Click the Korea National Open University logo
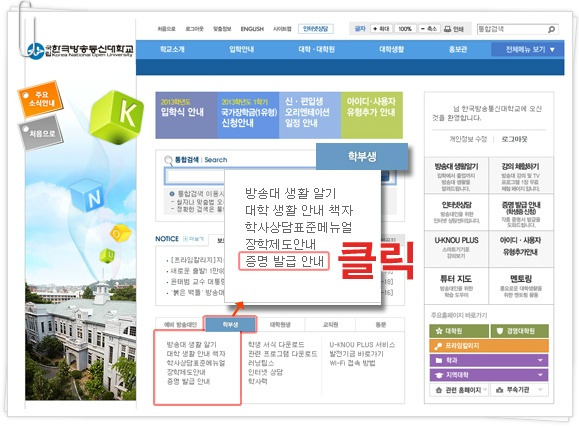 [x=80, y=51]
